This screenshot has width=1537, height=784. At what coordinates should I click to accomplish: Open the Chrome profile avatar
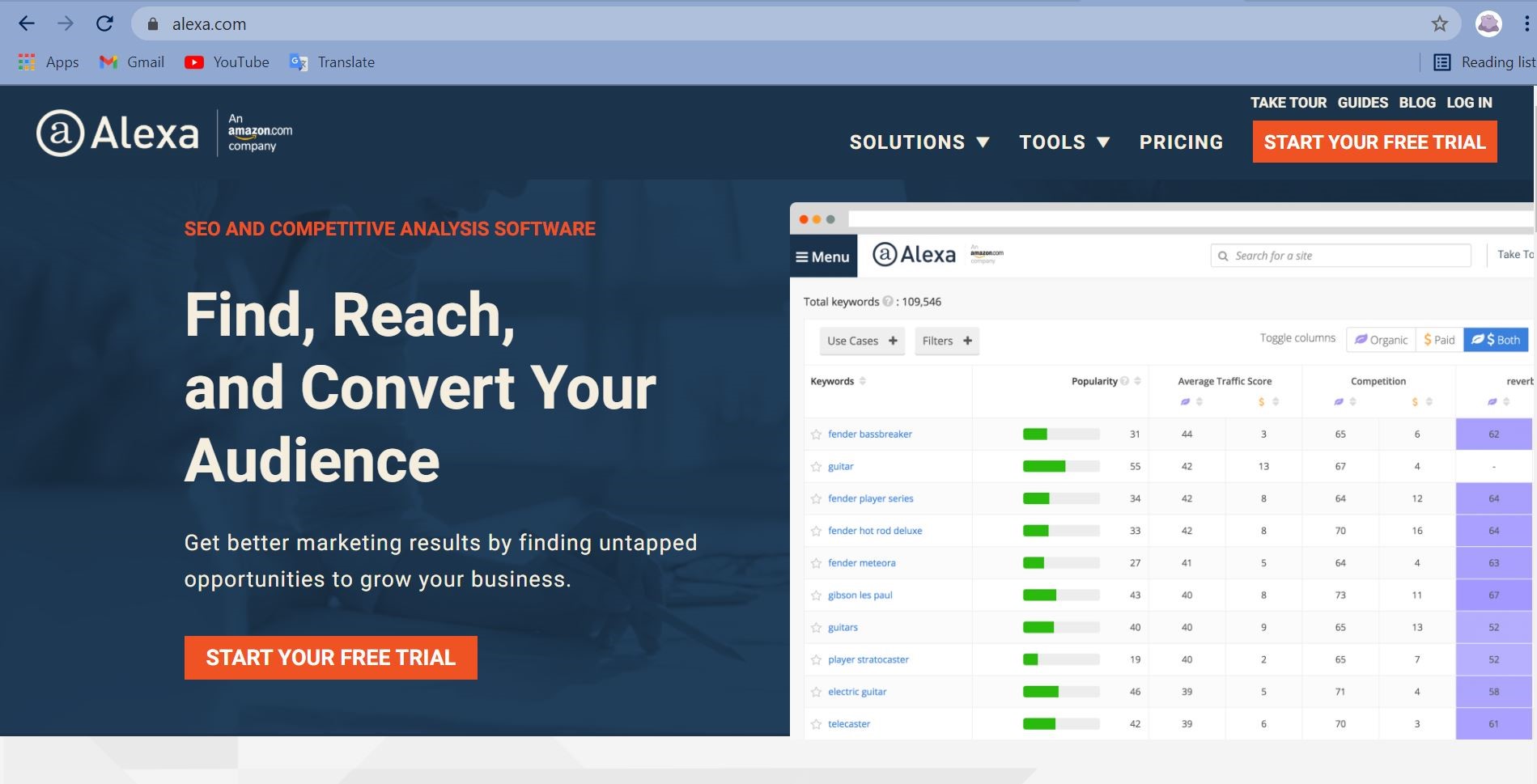[x=1488, y=23]
